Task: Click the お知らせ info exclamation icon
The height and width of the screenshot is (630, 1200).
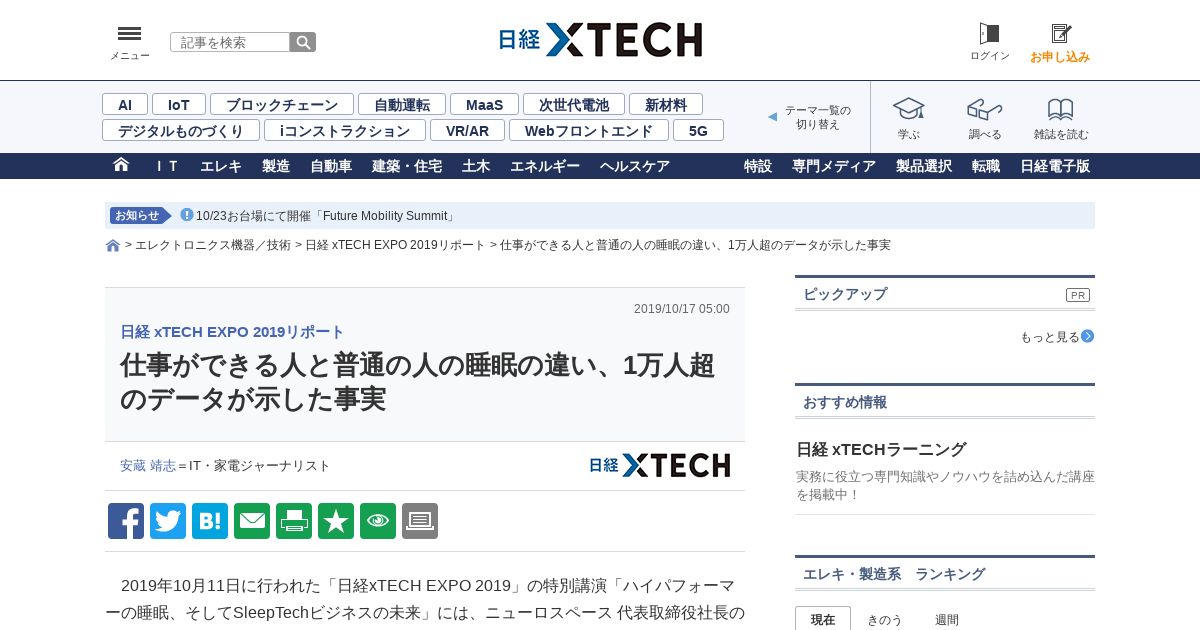Action: click(187, 215)
